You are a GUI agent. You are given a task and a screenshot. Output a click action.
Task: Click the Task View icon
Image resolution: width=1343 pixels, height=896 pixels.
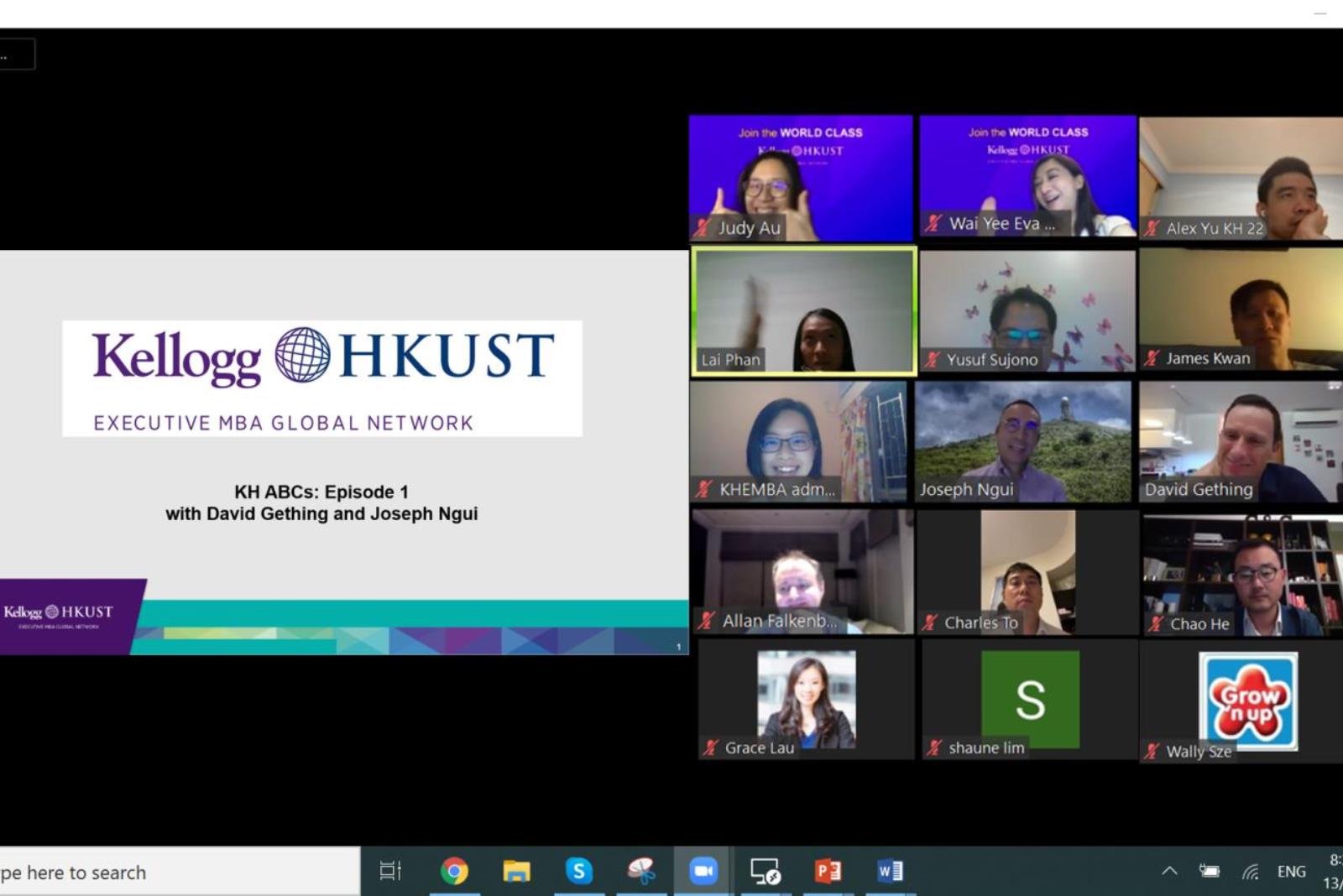point(390,872)
